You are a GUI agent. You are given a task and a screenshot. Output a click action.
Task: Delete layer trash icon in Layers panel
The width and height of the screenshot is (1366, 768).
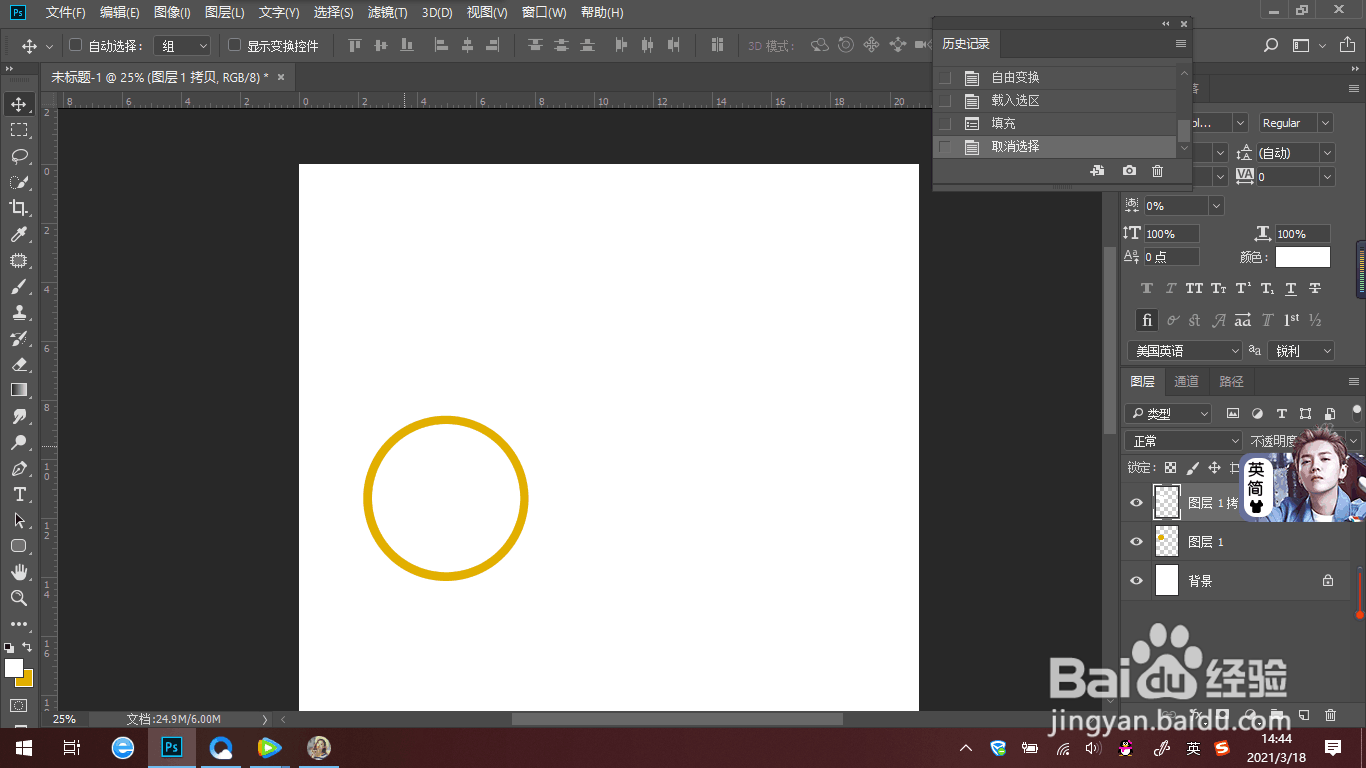(x=1330, y=715)
